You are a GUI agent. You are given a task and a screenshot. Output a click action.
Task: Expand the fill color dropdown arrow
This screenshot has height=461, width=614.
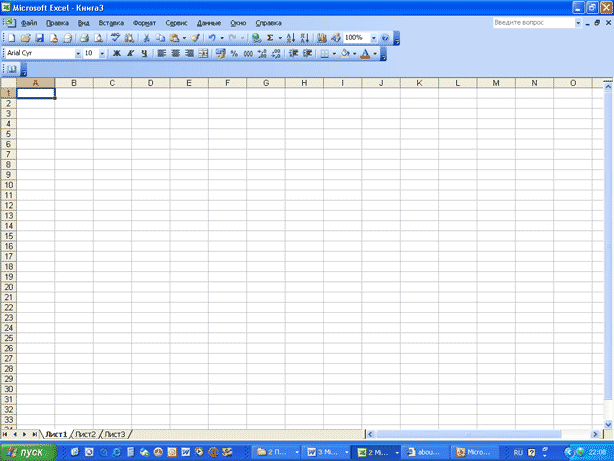click(x=355, y=53)
